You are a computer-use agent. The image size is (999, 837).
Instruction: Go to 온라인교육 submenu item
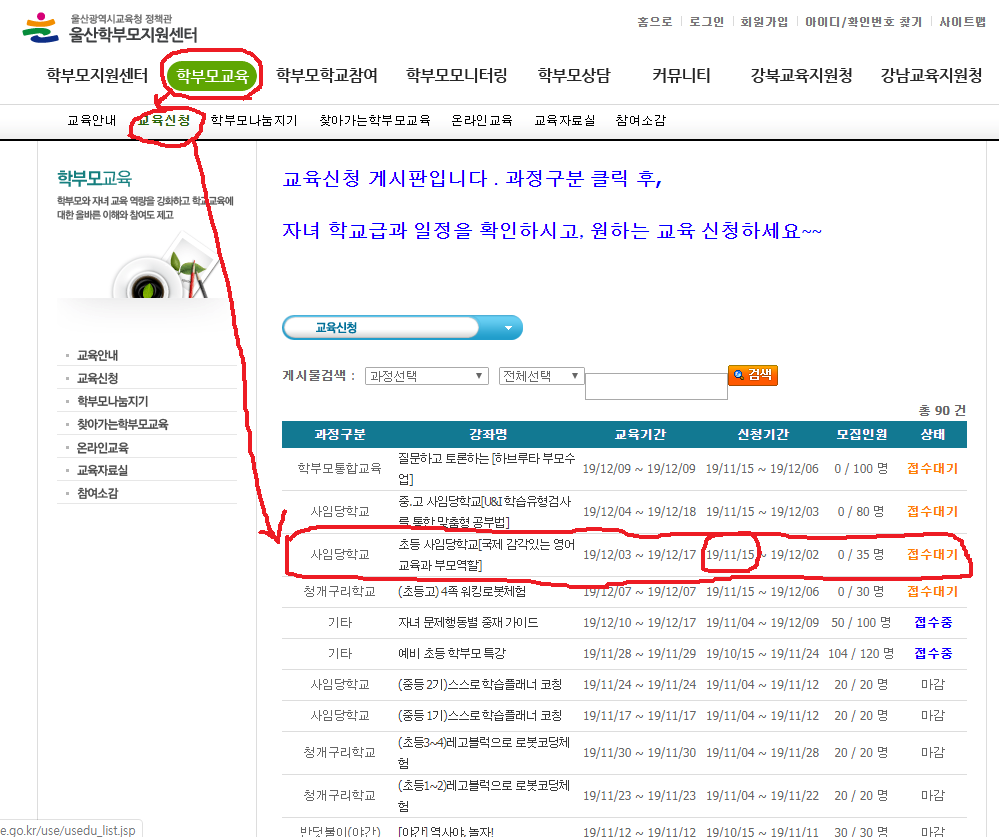(481, 120)
